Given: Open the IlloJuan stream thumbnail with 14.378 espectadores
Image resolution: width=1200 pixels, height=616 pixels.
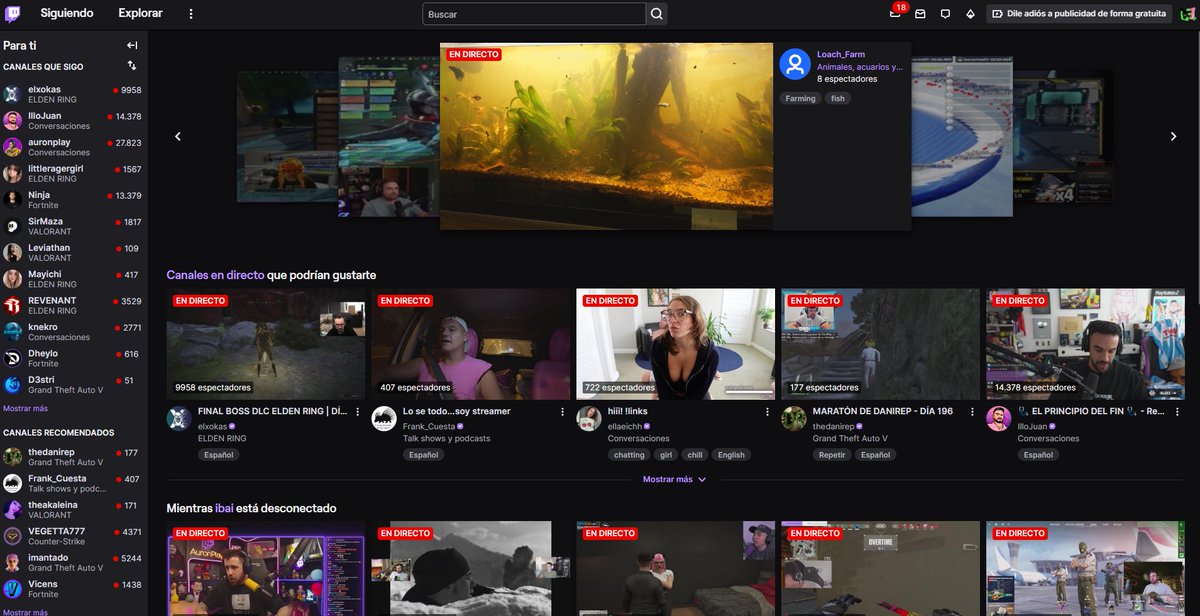Looking at the screenshot, I should click(1085, 344).
